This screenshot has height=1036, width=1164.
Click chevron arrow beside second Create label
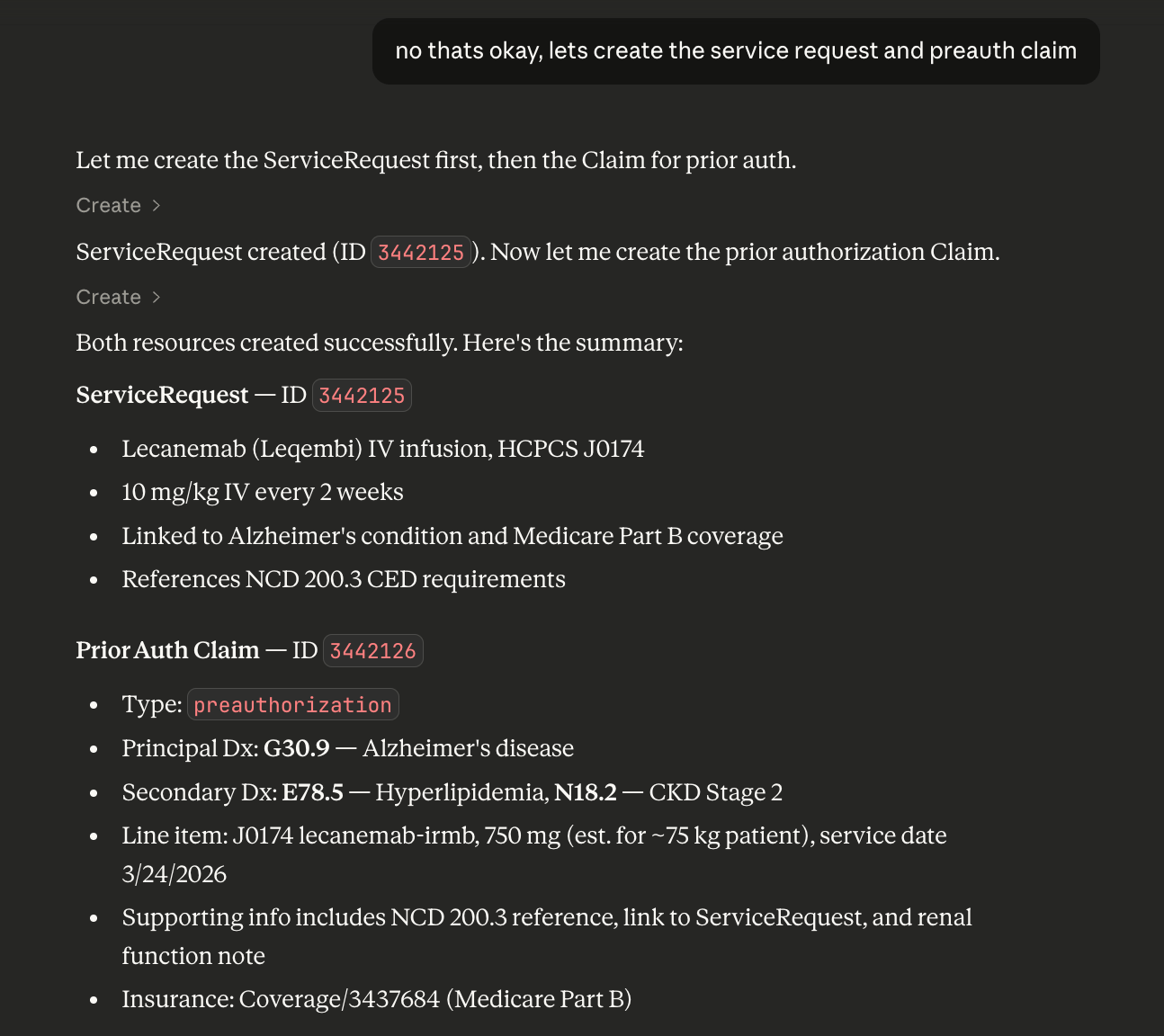[x=157, y=298]
